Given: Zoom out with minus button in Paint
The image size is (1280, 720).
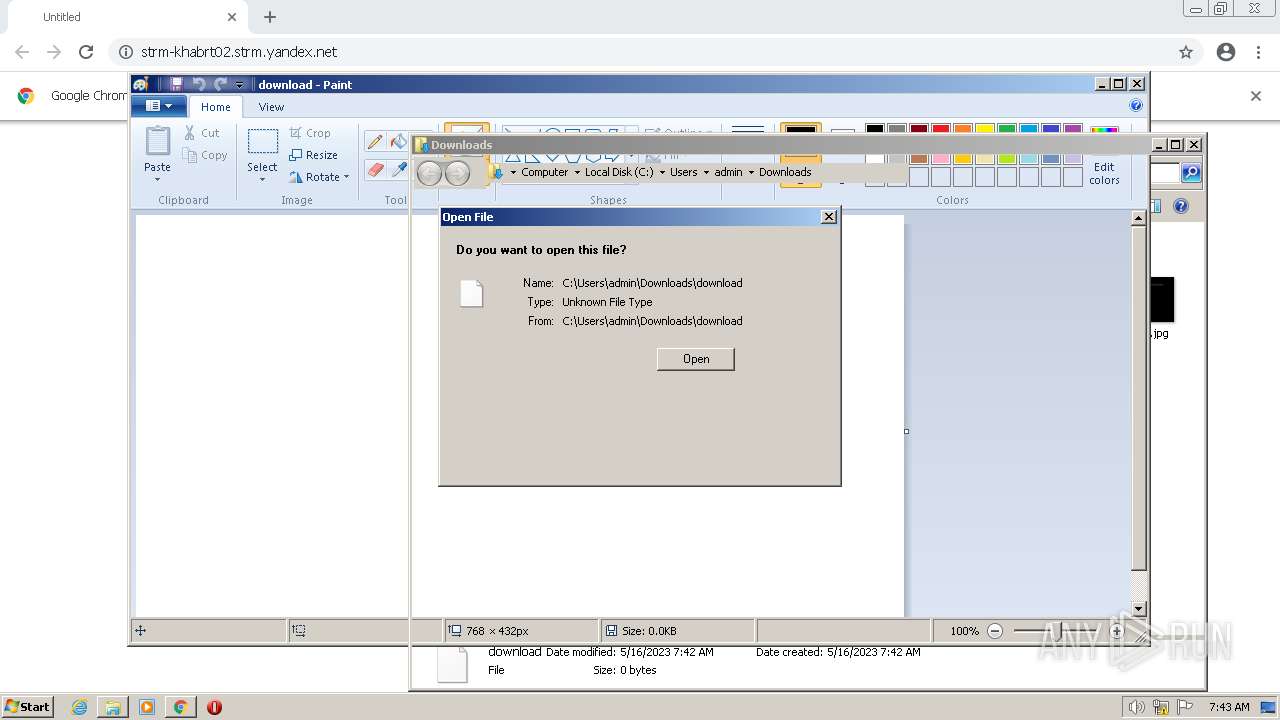Looking at the screenshot, I should tap(995, 631).
